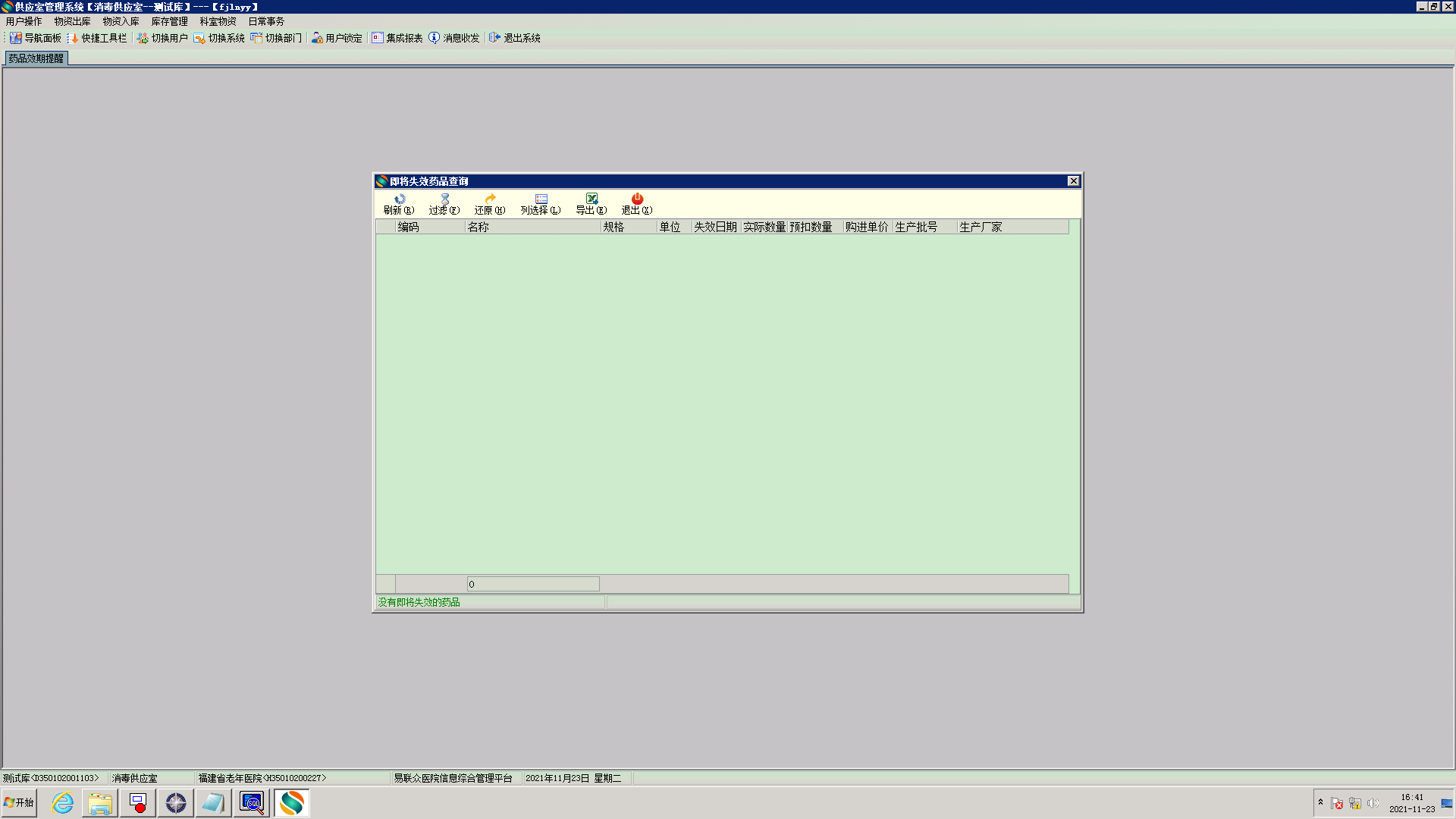Open 集成报表 integrated reports
Screen dimensions: 1456x819
pos(397,38)
